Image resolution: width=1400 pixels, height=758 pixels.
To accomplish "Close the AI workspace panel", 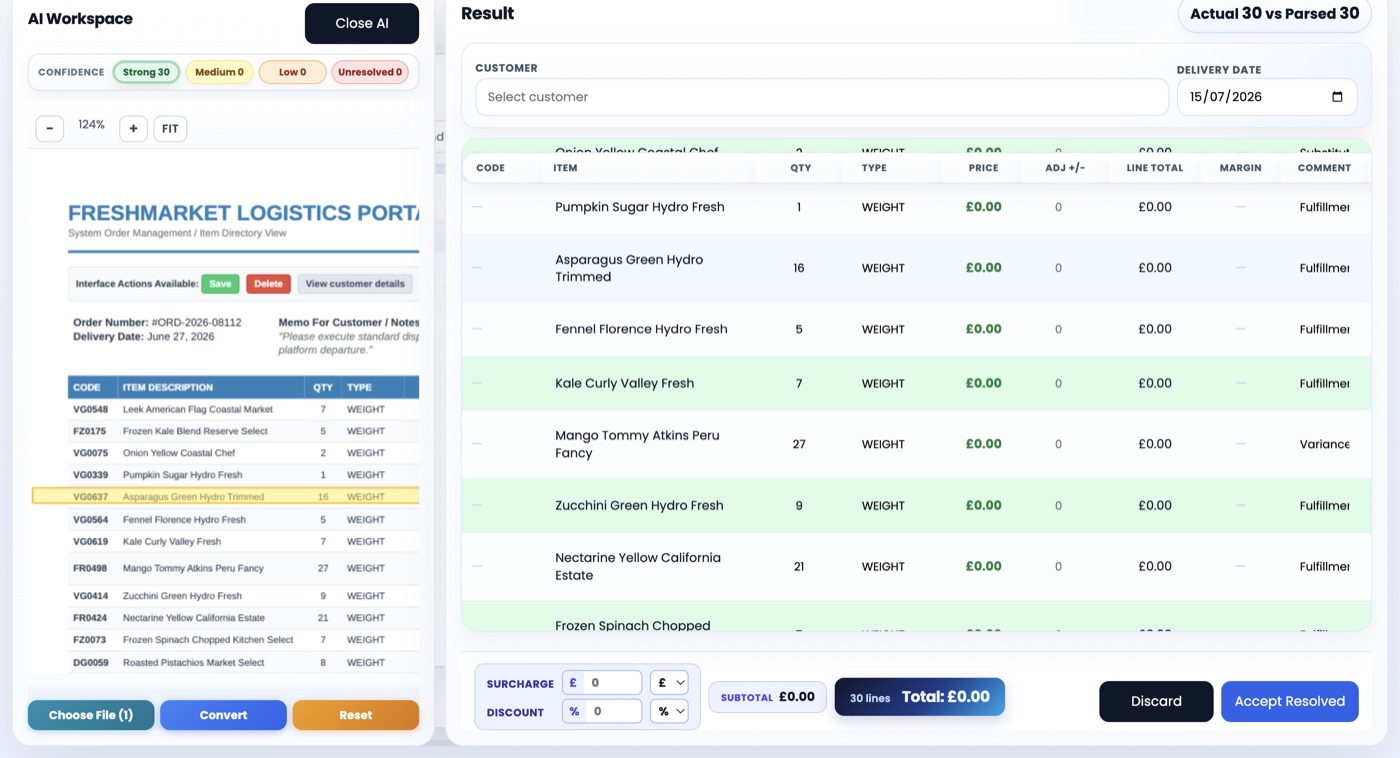I will (x=362, y=23).
